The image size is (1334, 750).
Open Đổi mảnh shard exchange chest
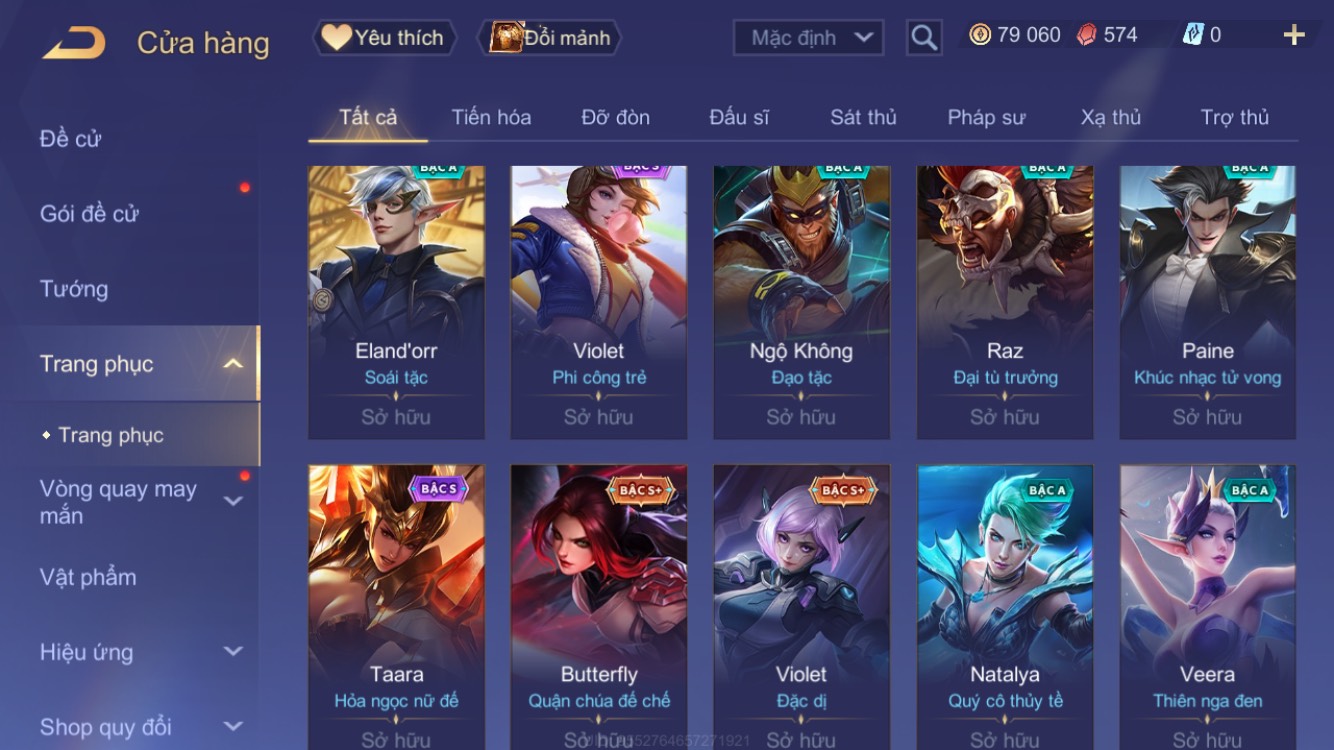[x=552, y=38]
